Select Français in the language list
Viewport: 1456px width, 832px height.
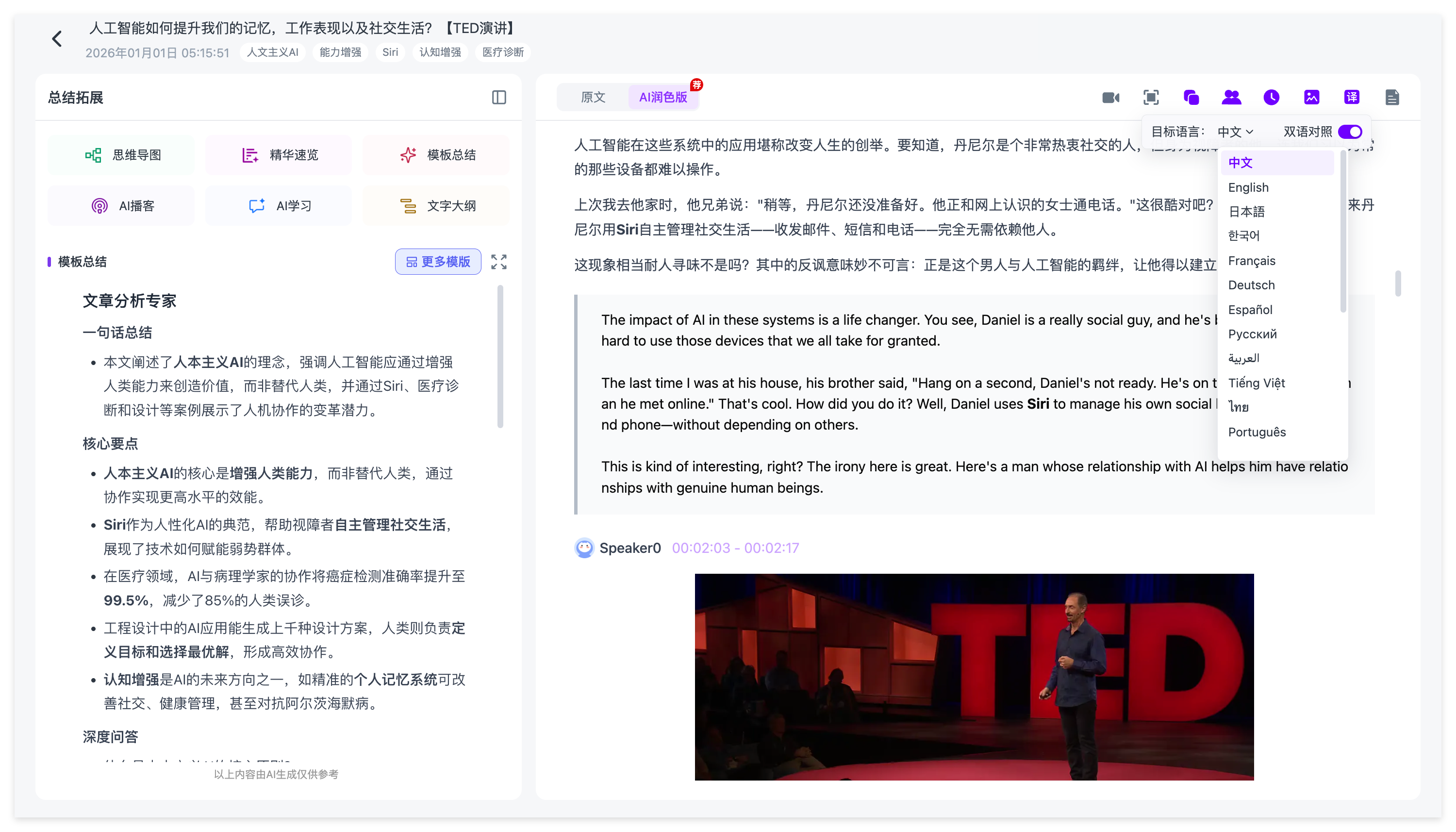[x=1277, y=261]
